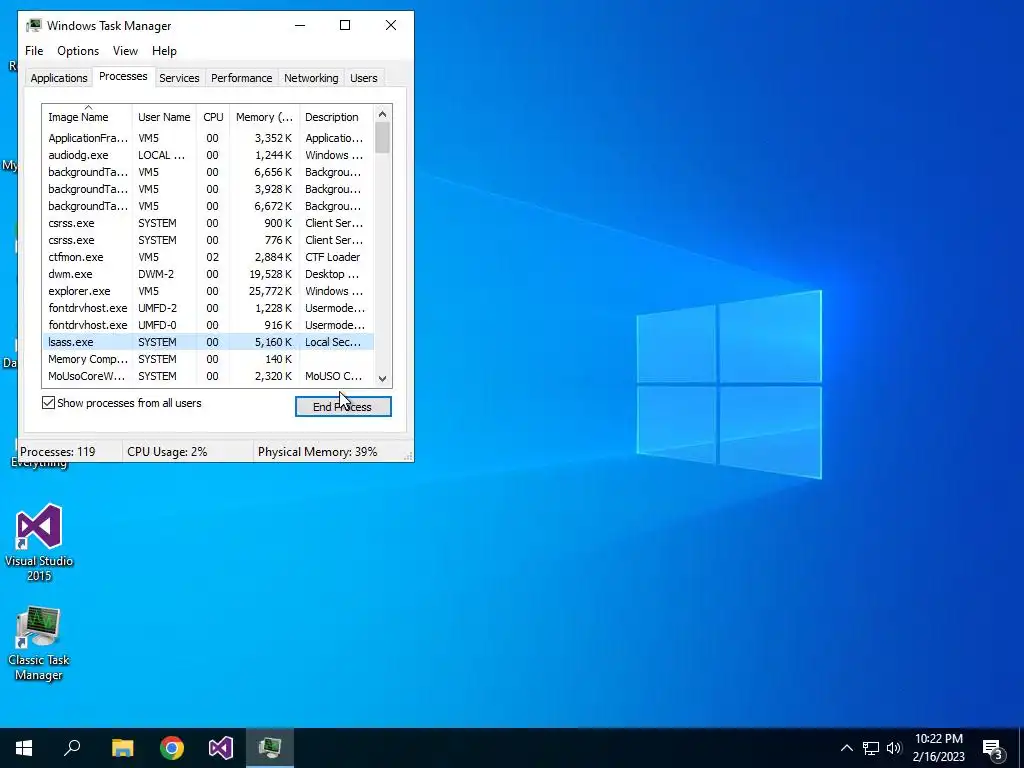Image resolution: width=1024 pixels, height=768 pixels.
Task: Toggle Show processes from all users
Action: pos(48,403)
